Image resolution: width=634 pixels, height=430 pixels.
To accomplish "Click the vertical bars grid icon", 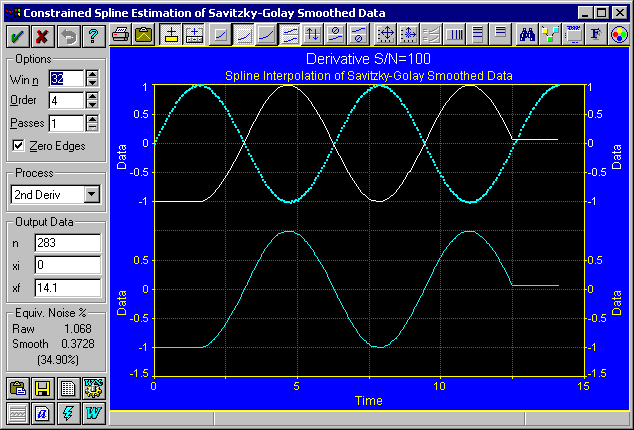I will click(454, 35).
